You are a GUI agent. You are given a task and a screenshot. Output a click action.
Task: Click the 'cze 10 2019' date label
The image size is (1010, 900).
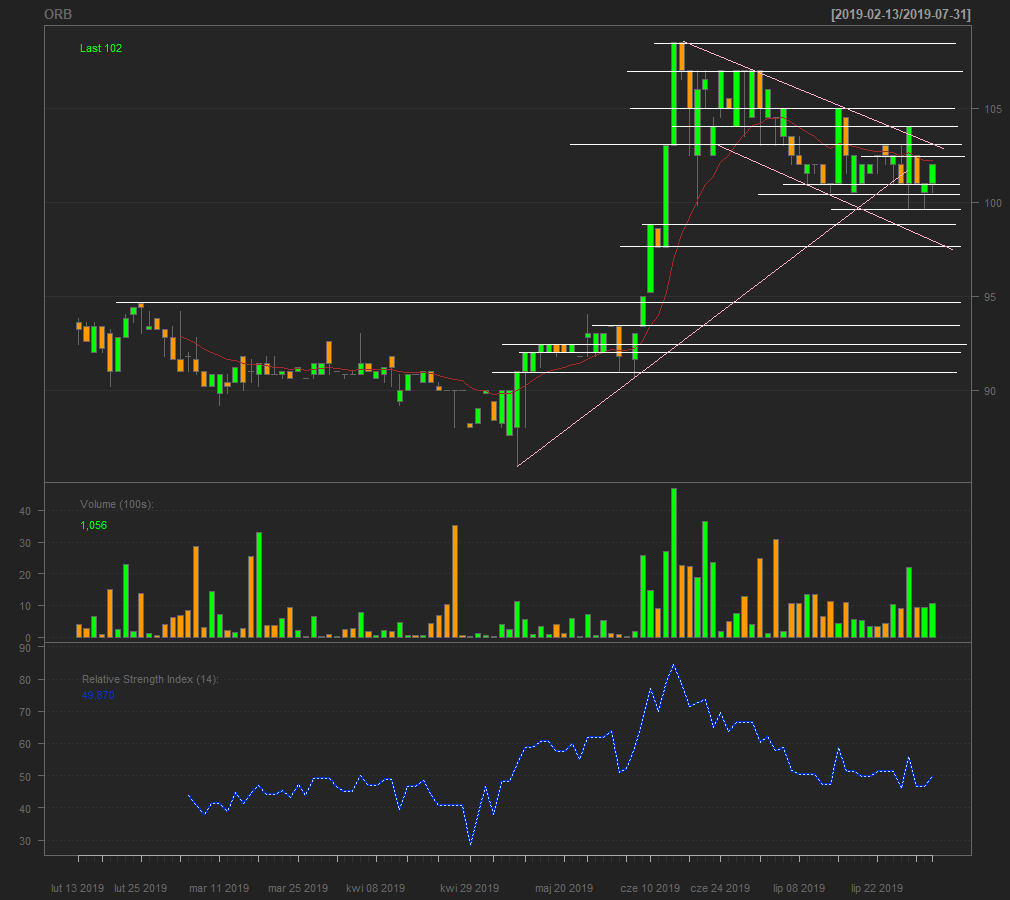pos(650,888)
